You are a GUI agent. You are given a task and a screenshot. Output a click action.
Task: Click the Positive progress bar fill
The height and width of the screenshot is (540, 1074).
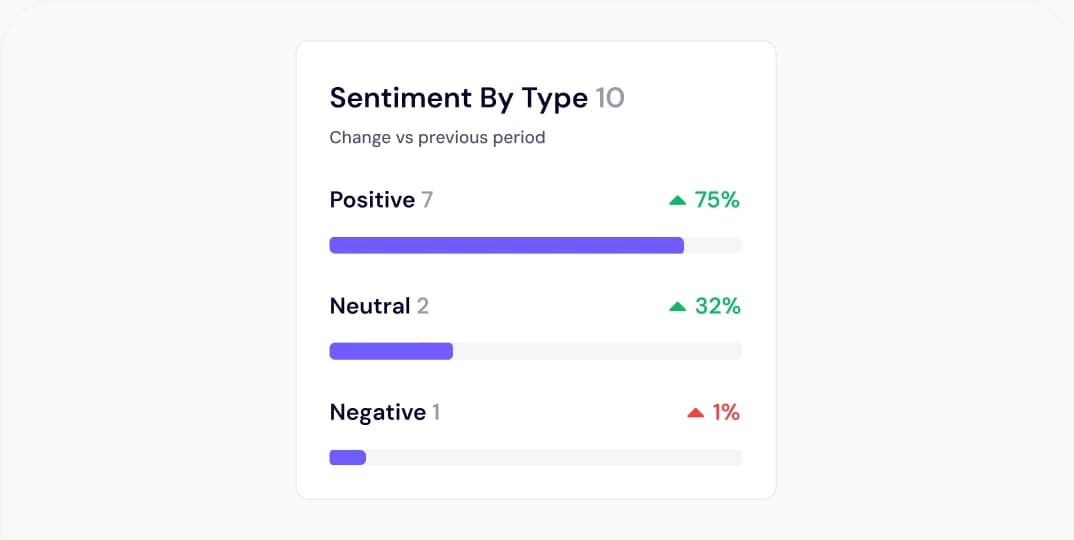[507, 245]
